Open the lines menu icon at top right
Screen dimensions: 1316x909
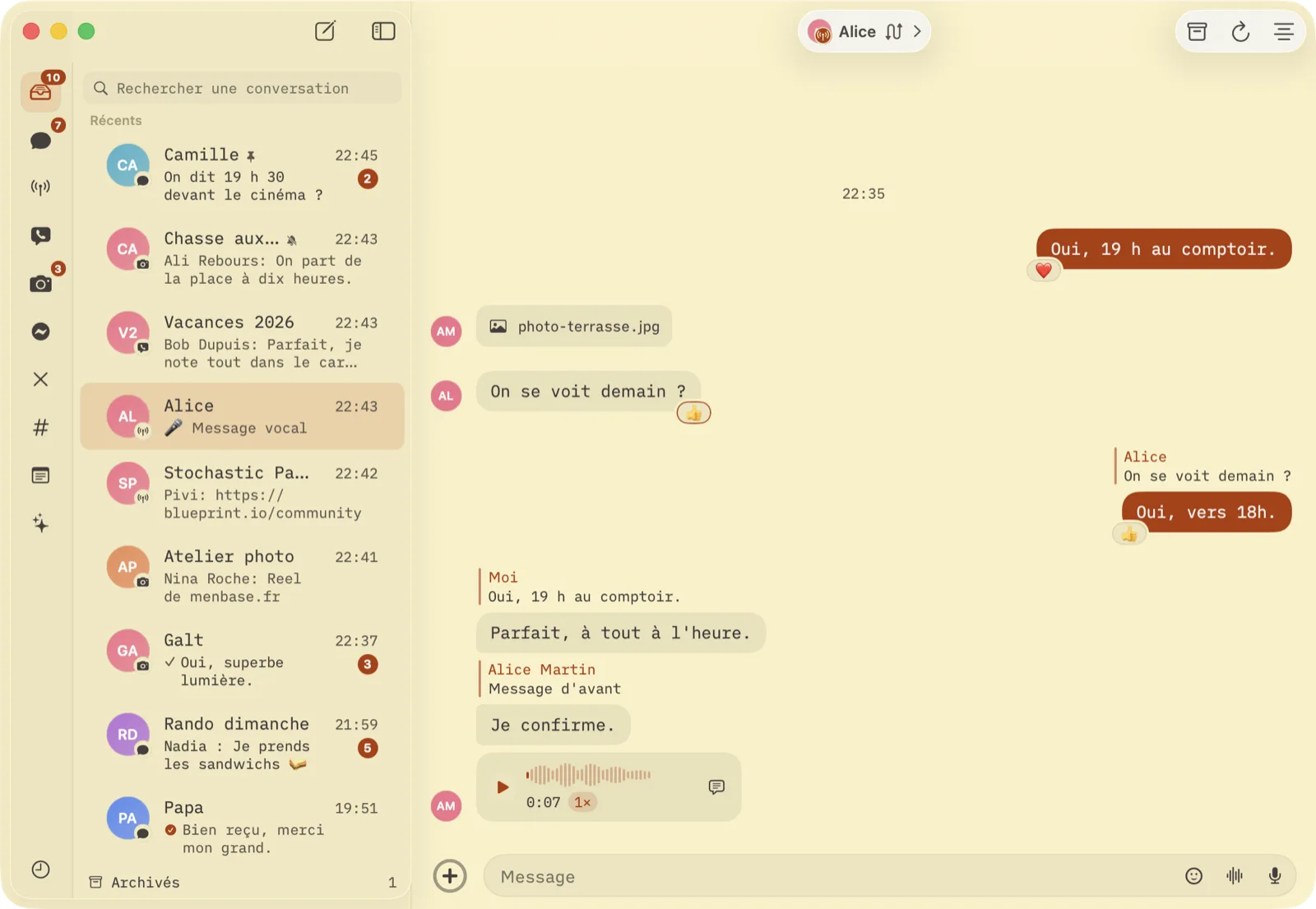[x=1283, y=31]
